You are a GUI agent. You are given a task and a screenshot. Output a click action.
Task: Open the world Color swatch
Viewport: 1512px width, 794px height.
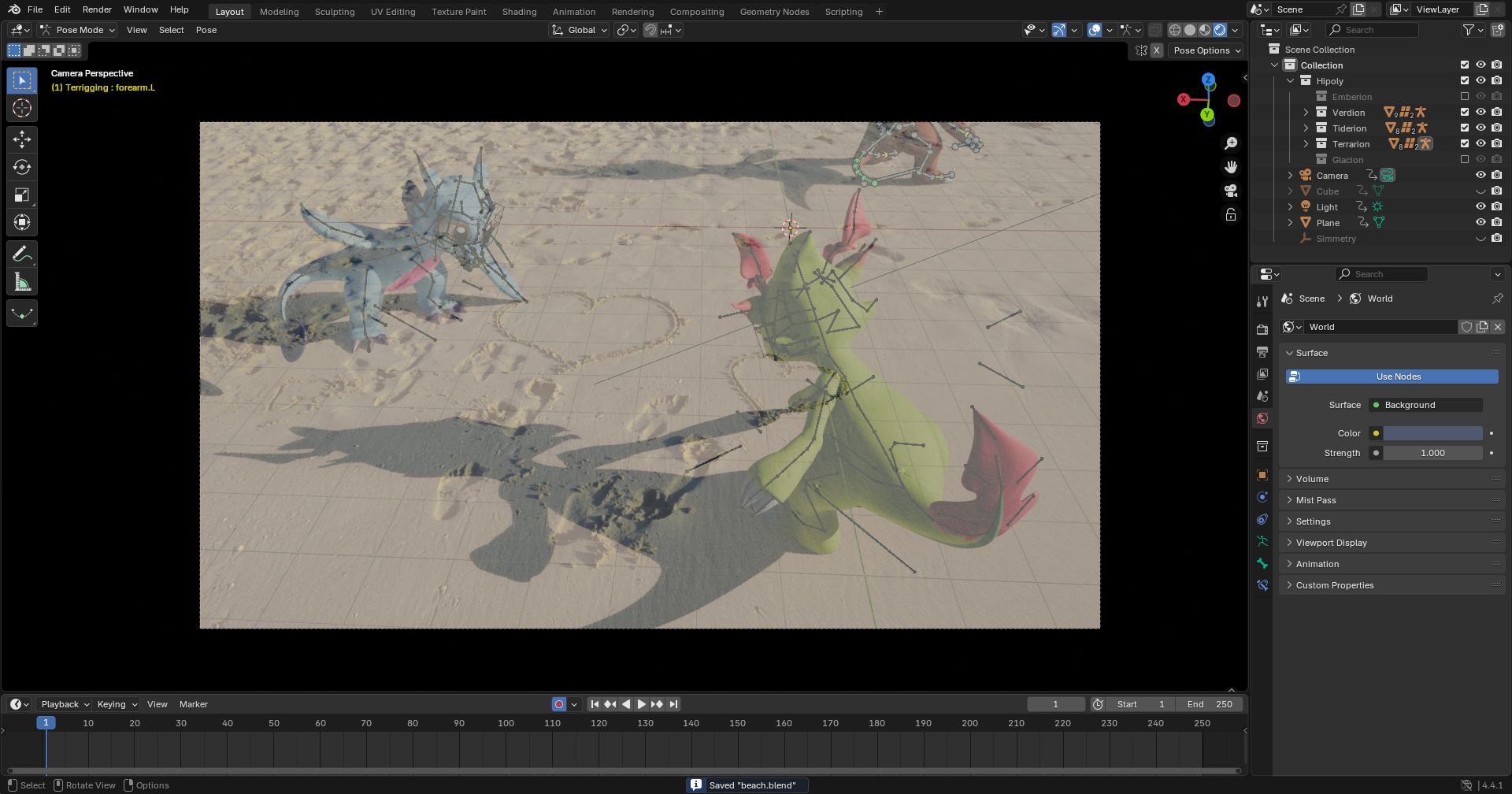[x=1432, y=433]
